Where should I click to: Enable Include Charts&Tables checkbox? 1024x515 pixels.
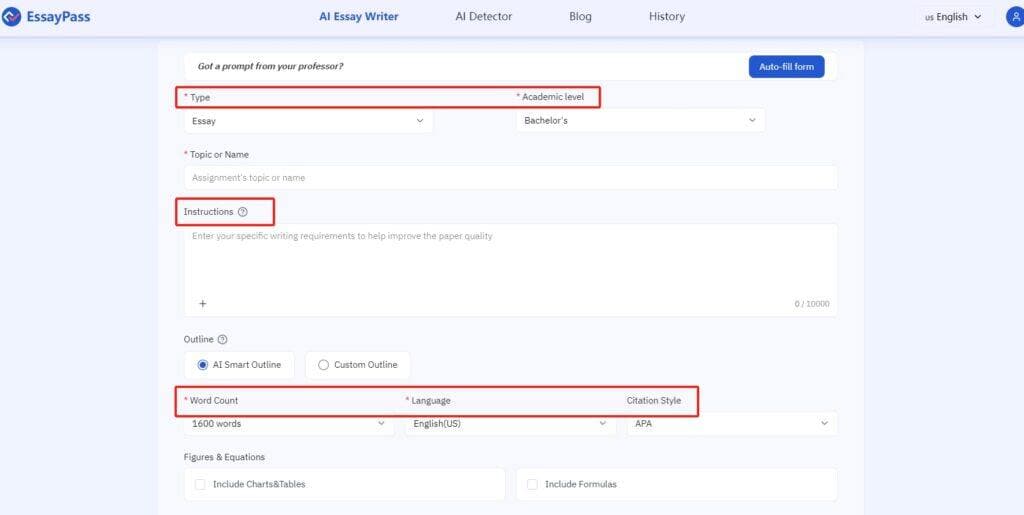200,484
